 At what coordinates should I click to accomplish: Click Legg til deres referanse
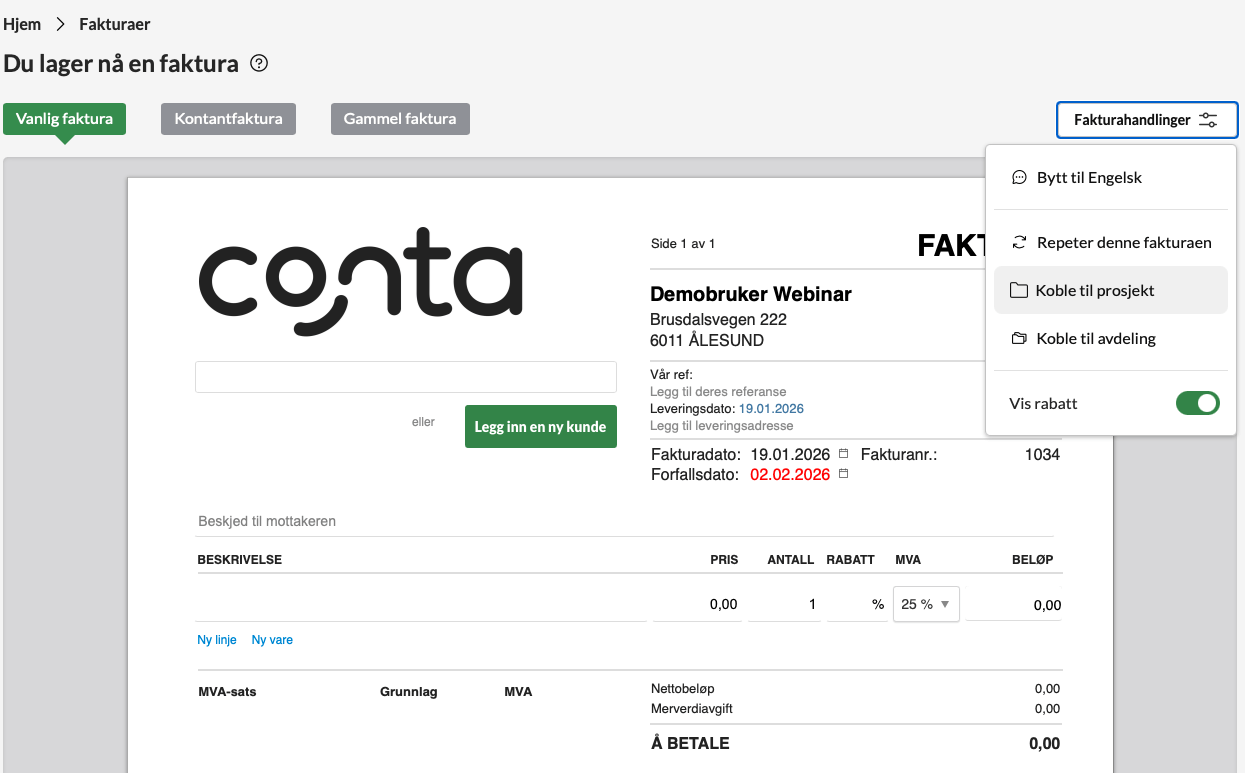tap(718, 392)
